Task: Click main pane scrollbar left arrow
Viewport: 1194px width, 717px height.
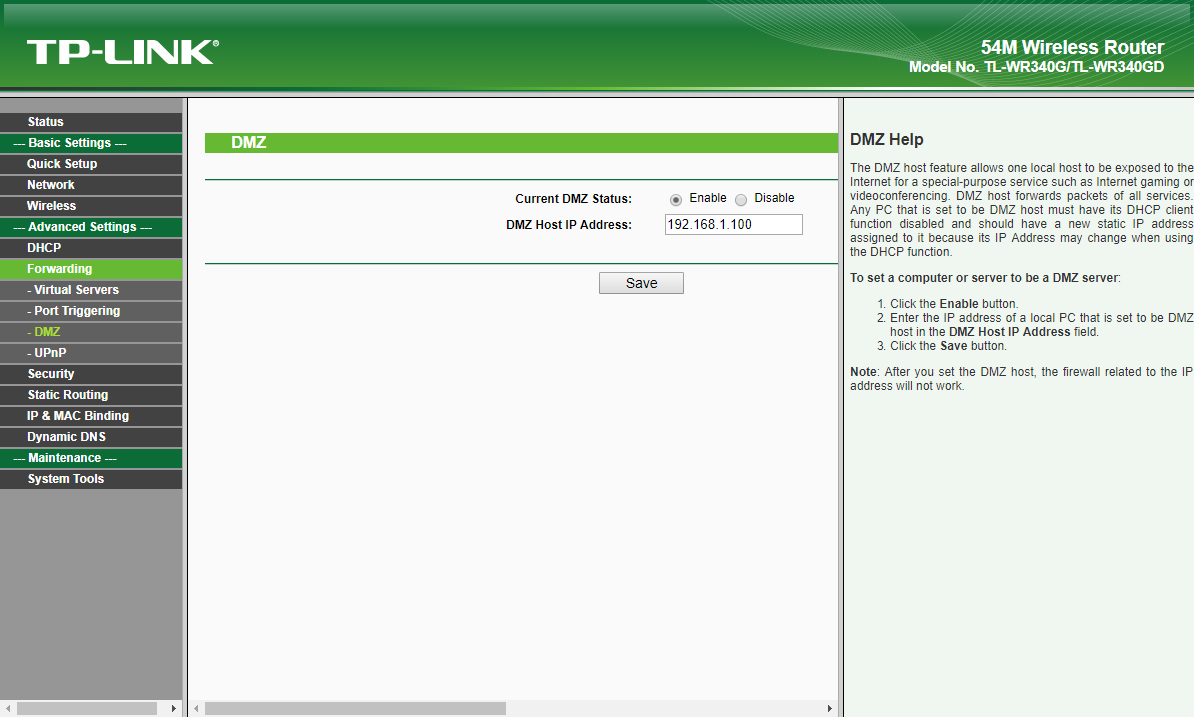Action: [x=196, y=709]
